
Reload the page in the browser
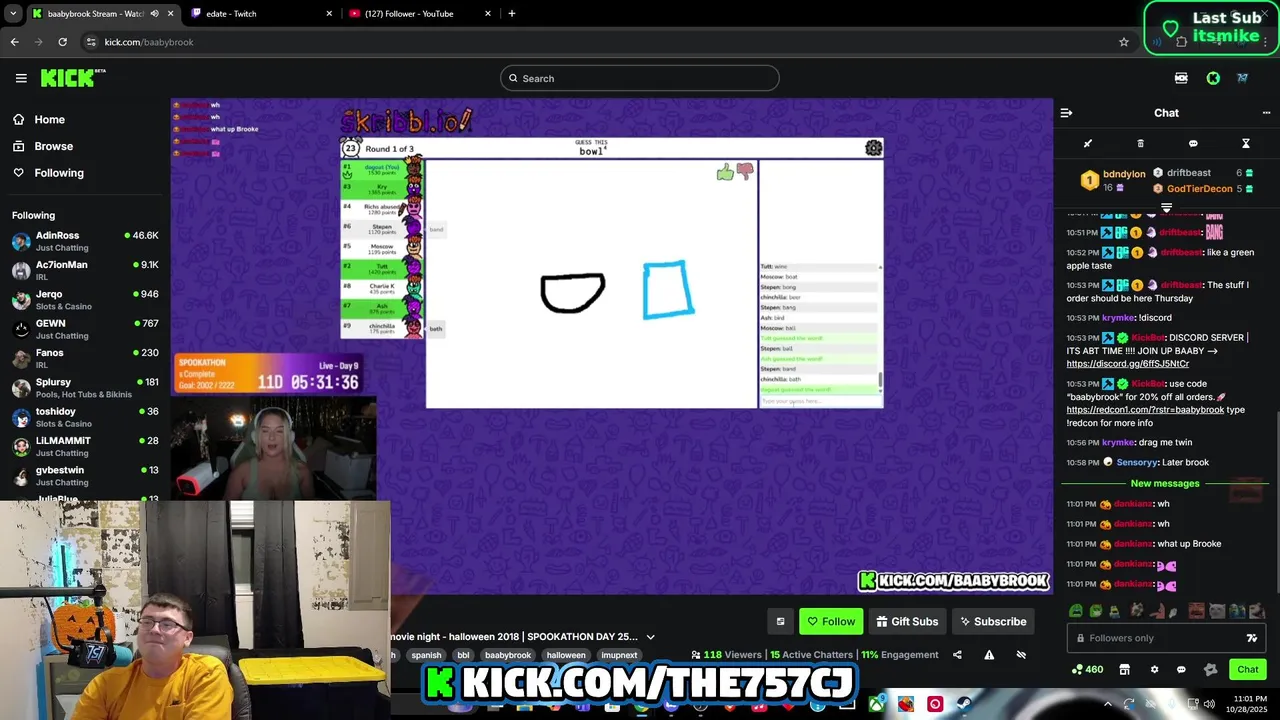pos(62,42)
